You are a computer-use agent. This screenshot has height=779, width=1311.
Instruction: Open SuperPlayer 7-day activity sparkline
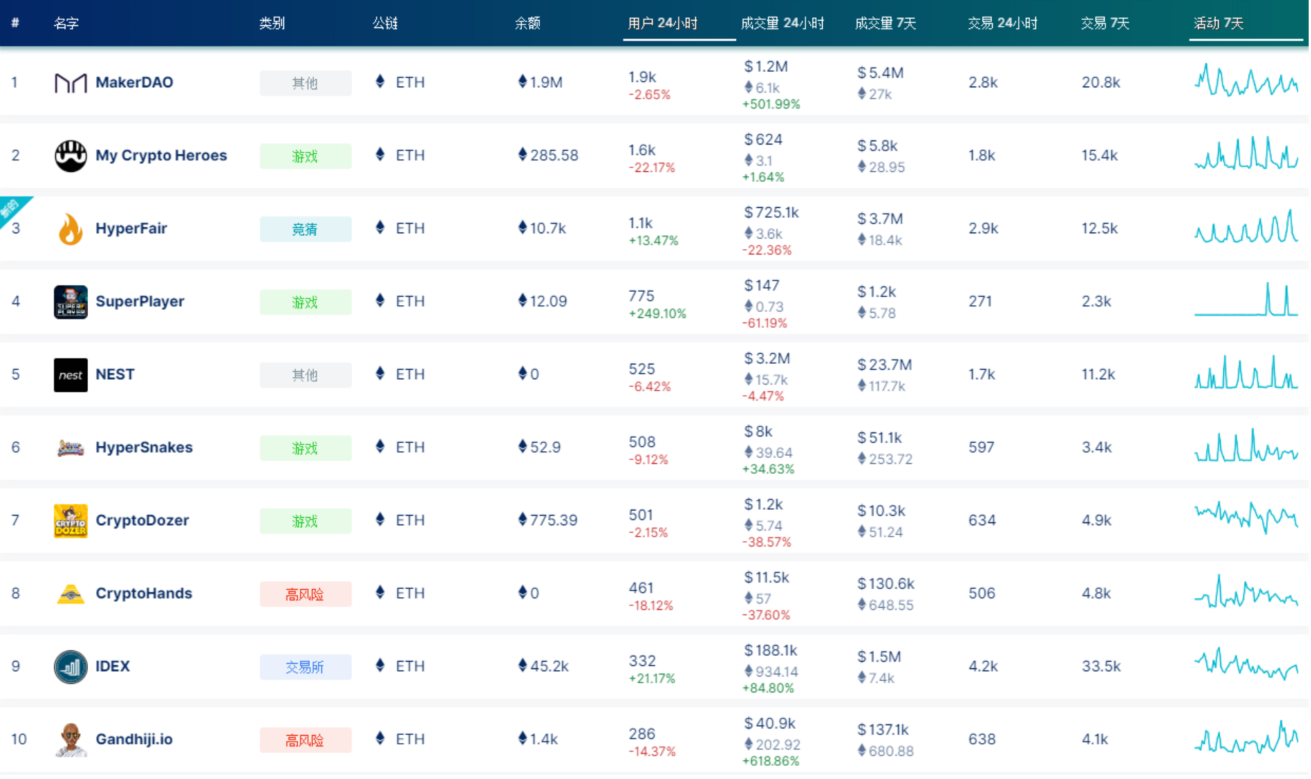pyautogui.click(x=1246, y=299)
